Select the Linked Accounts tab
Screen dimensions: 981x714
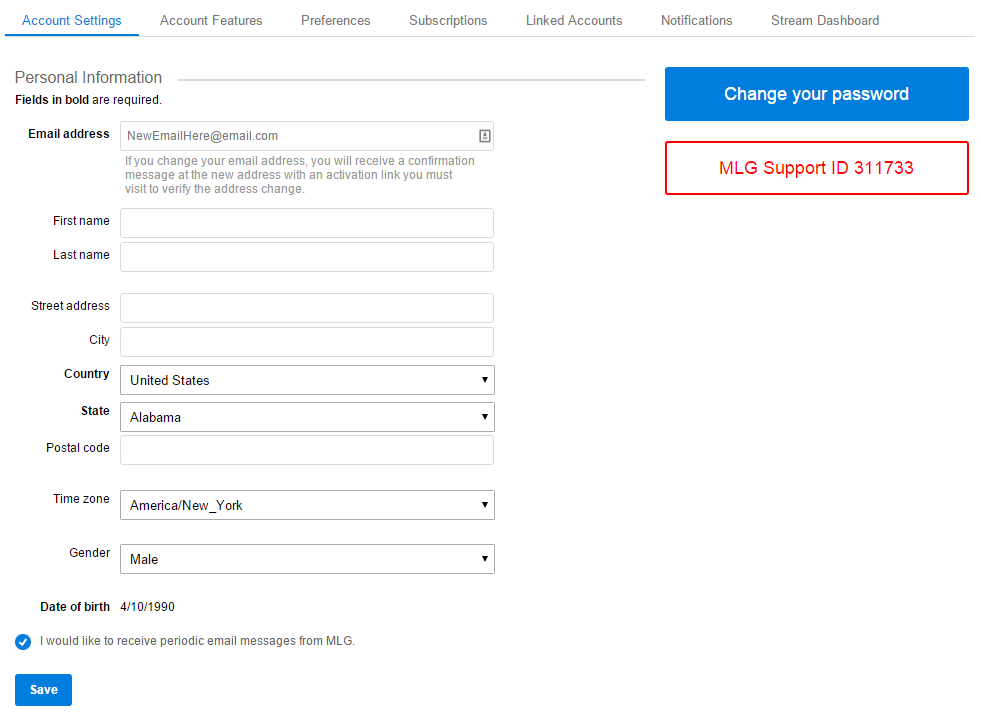(574, 21)
